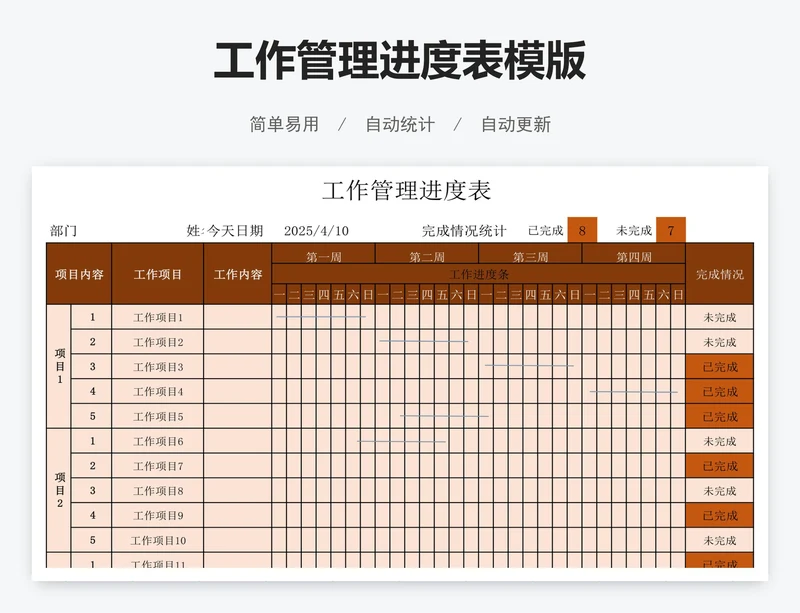This screenshot has width=800, height=613.
Task: Select the number 4 cell beside 工作项目9
Action: pos(92,515)
